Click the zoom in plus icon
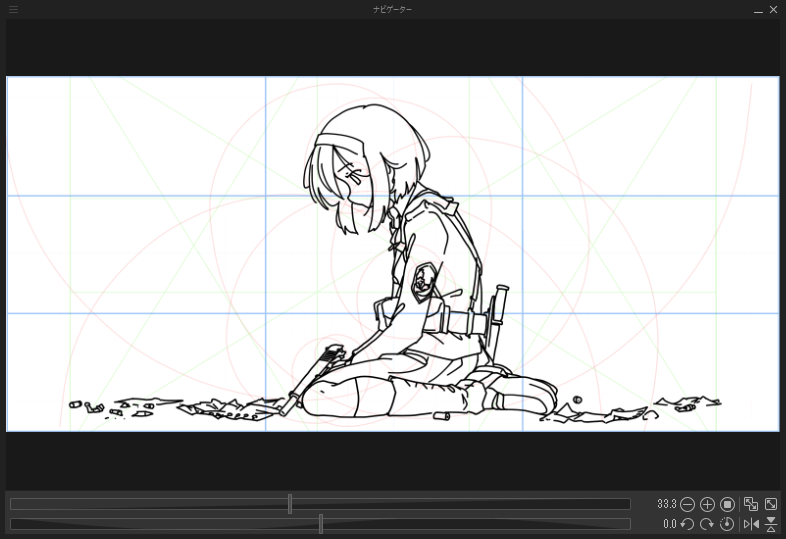 [x=707, y=505]
